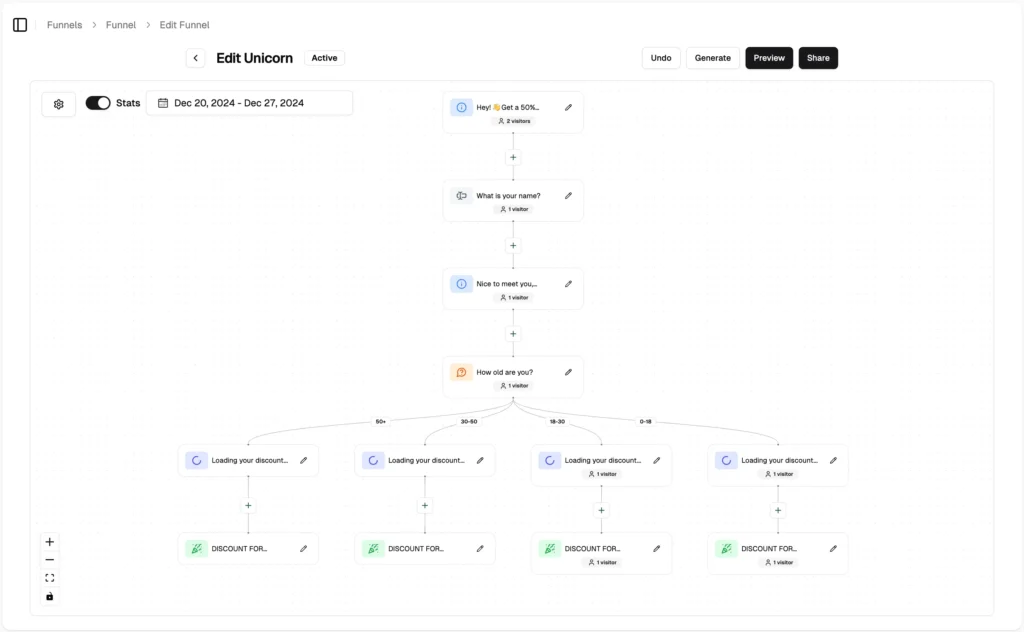Click the Active status badge

(325, 58)
